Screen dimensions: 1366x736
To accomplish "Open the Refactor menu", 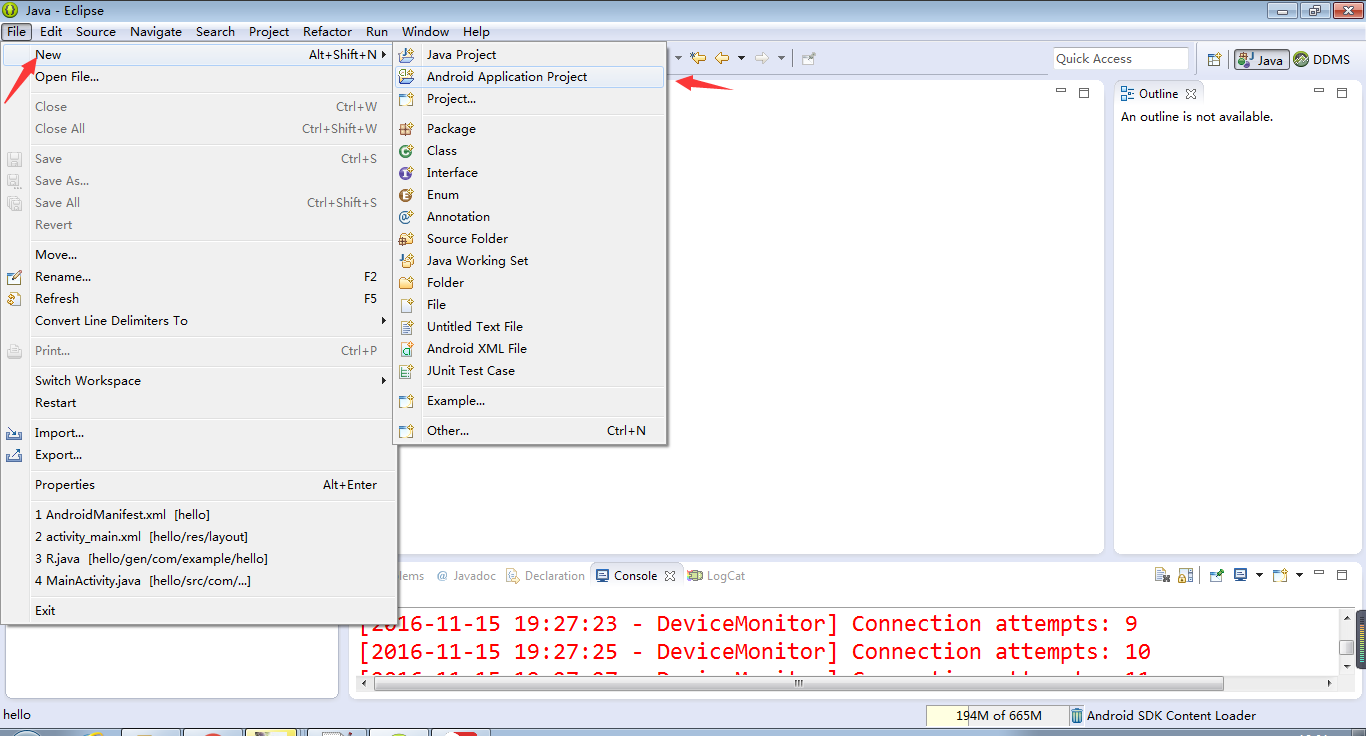I will point(327,31).
